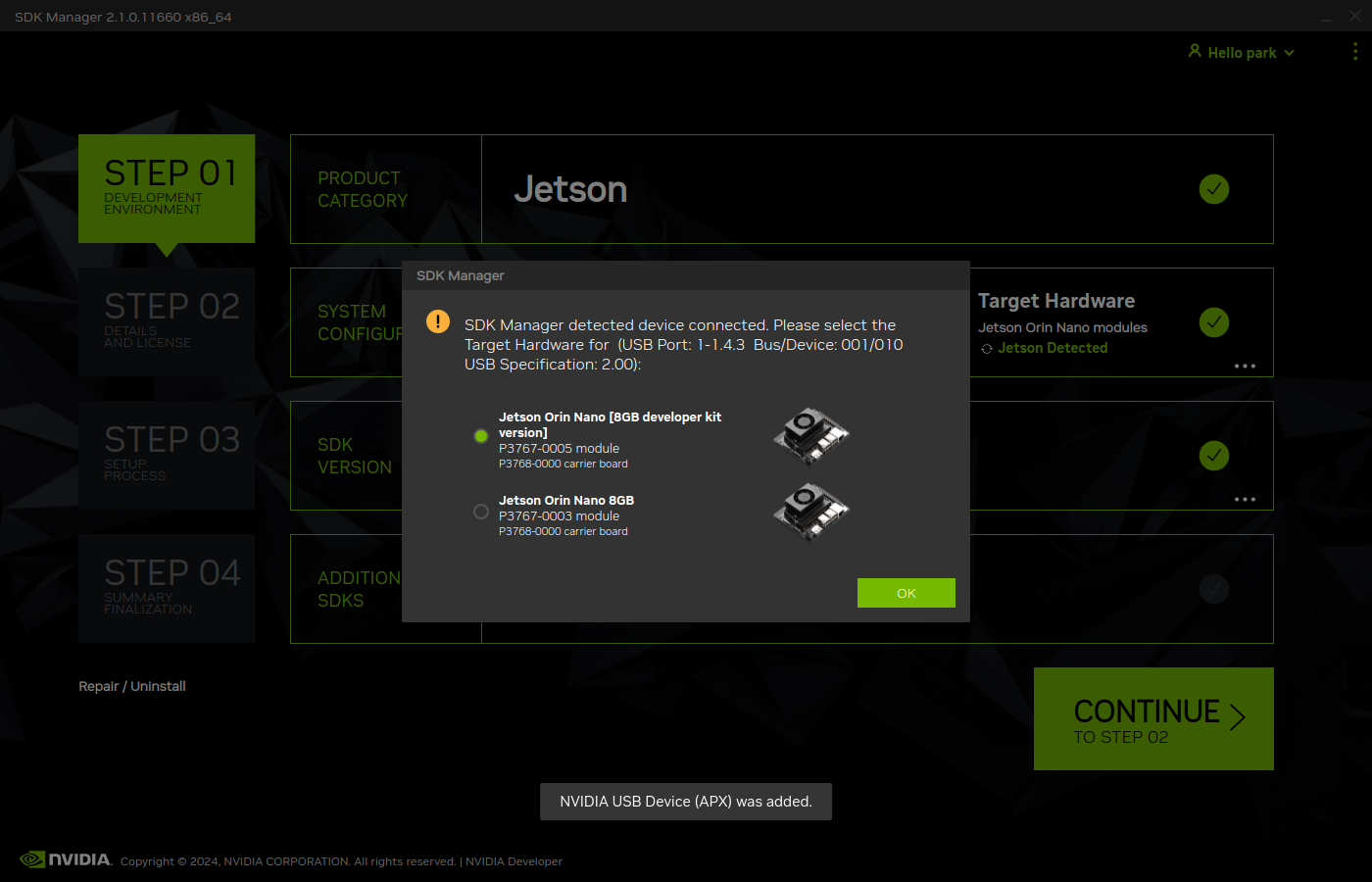Click the 'NVIDIA USB Device (APX) was added' notification

click(686, 802)
